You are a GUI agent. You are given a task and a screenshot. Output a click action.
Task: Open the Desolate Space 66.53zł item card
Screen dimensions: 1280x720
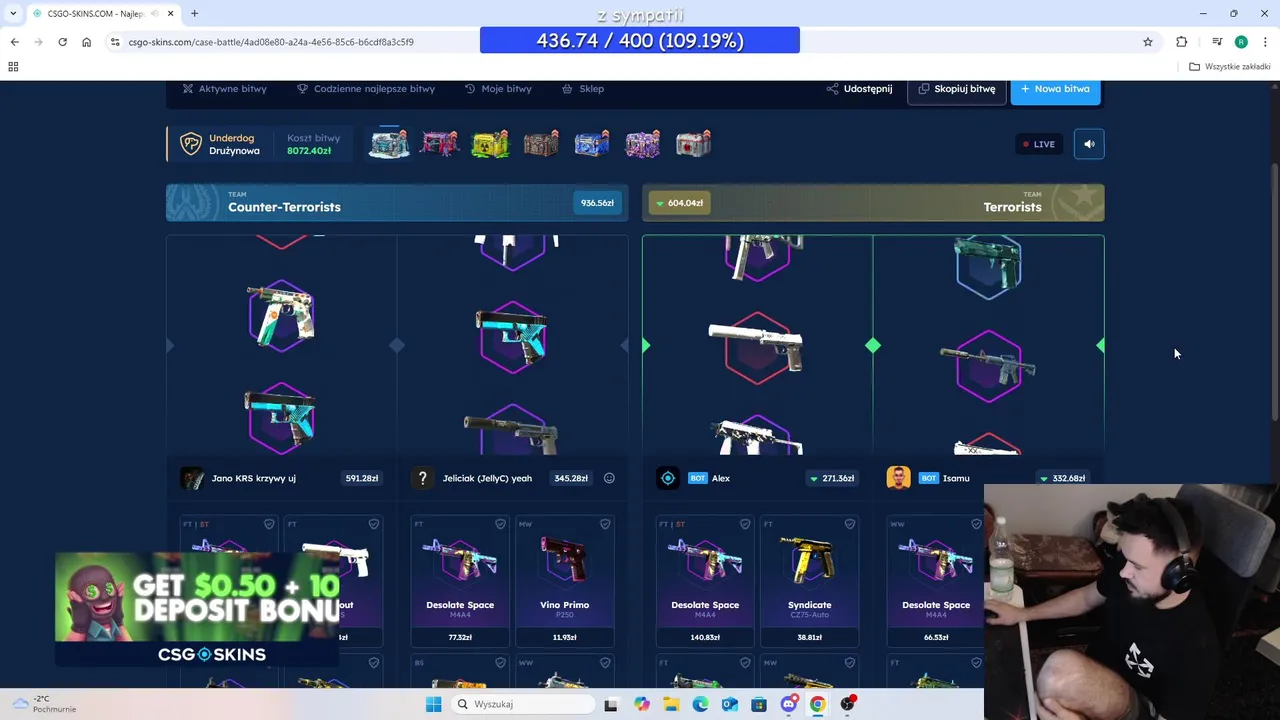click(935, 580)
